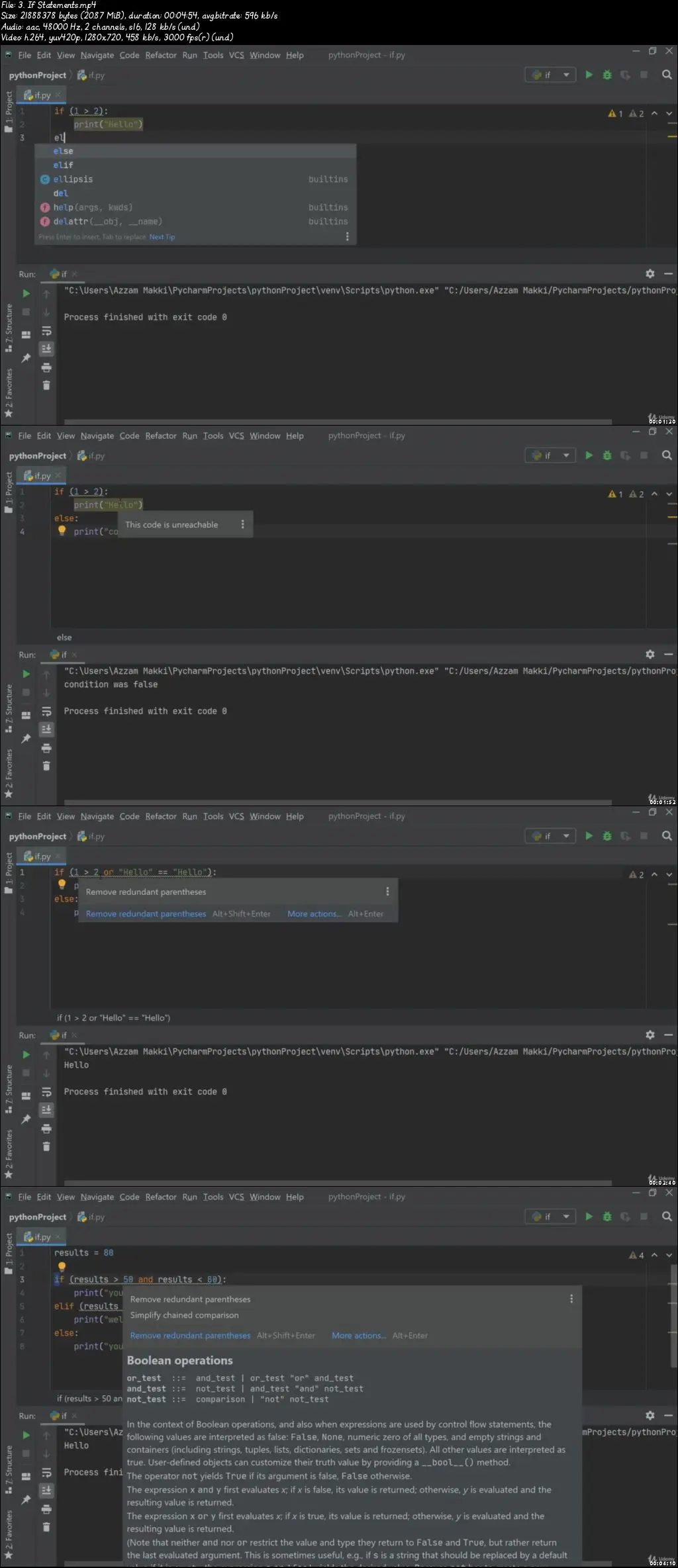The height and width of the screenshot is (1568, 678).
Task: Click Print icon in Boolean-operations frame Run panel
Action: (46, 1509)
